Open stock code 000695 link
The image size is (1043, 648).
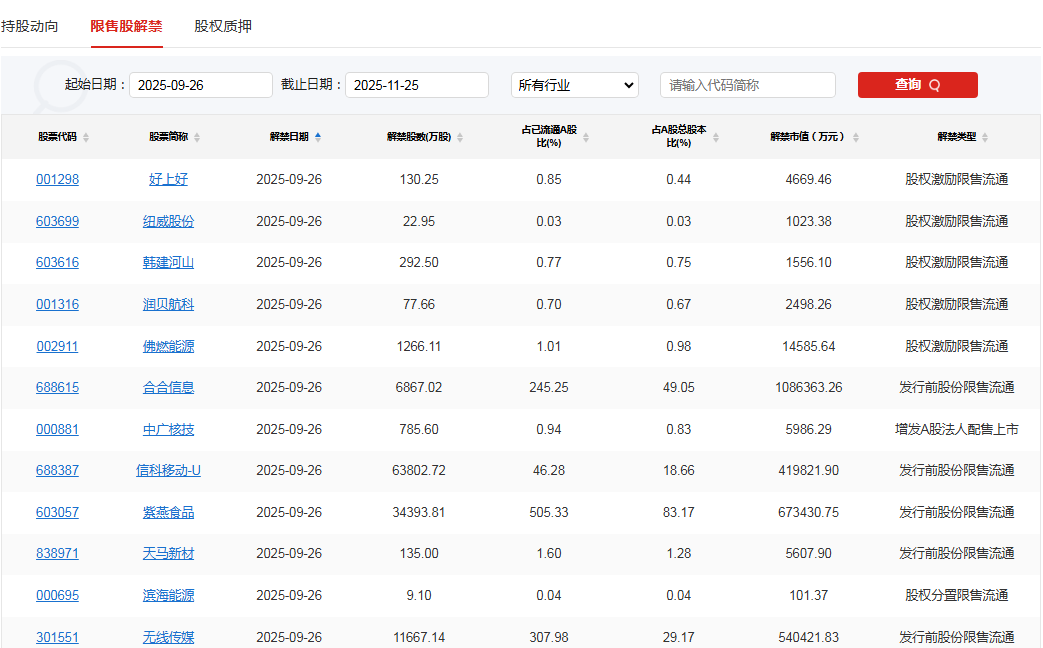point(57,596)
